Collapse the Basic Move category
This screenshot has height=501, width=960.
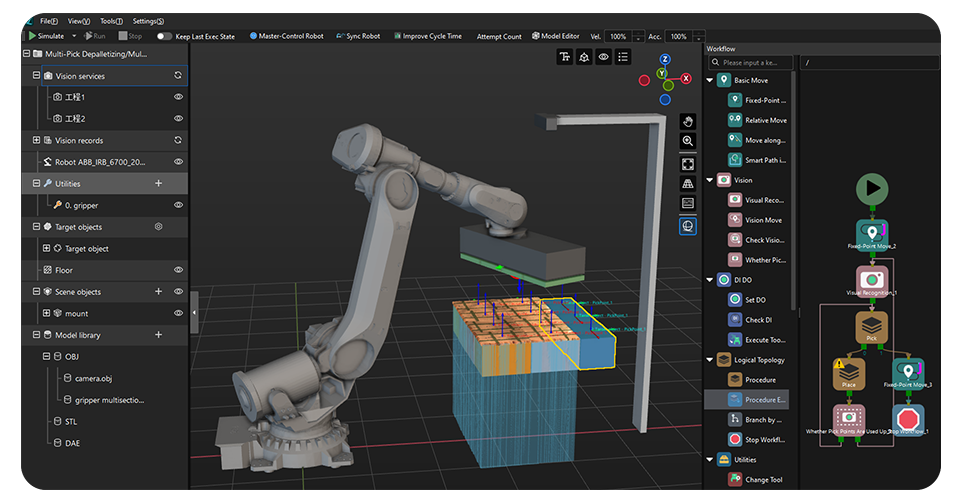[710, 80]
